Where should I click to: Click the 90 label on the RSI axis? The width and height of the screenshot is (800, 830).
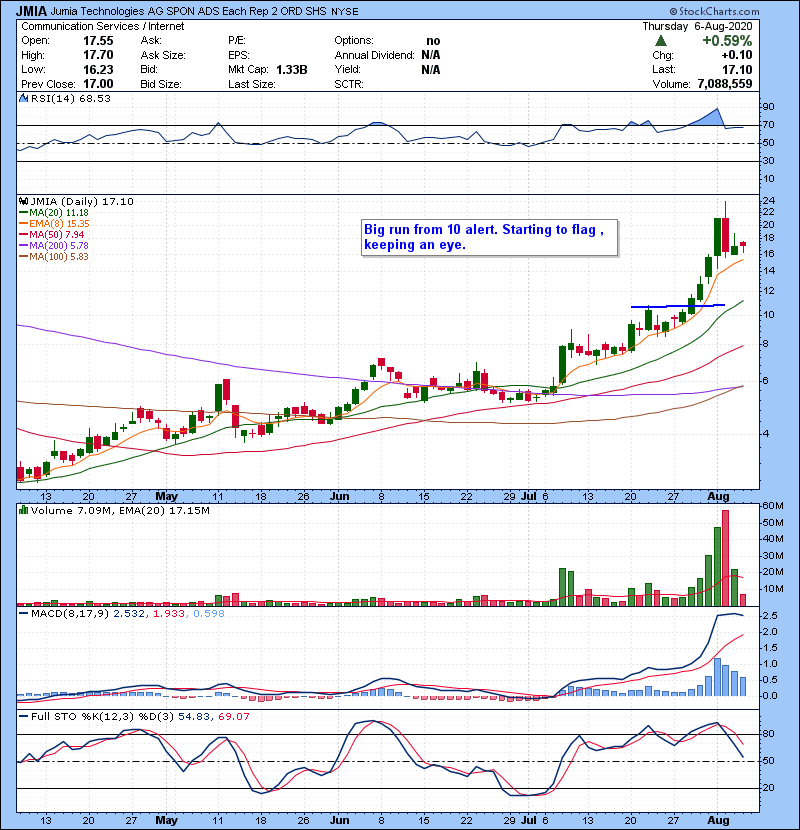[x=768, y=106]
